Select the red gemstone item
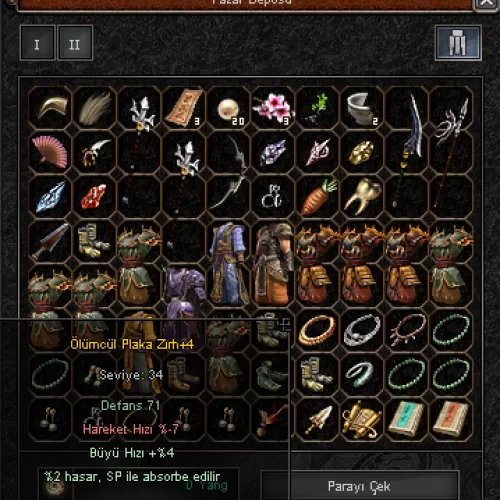 (x=94, y=197)
